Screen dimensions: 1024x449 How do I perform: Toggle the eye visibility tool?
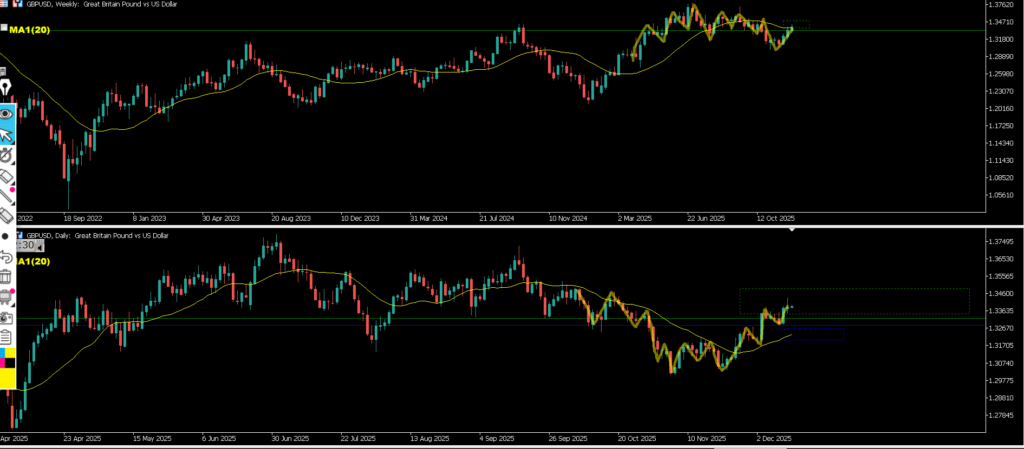[5, 113]
